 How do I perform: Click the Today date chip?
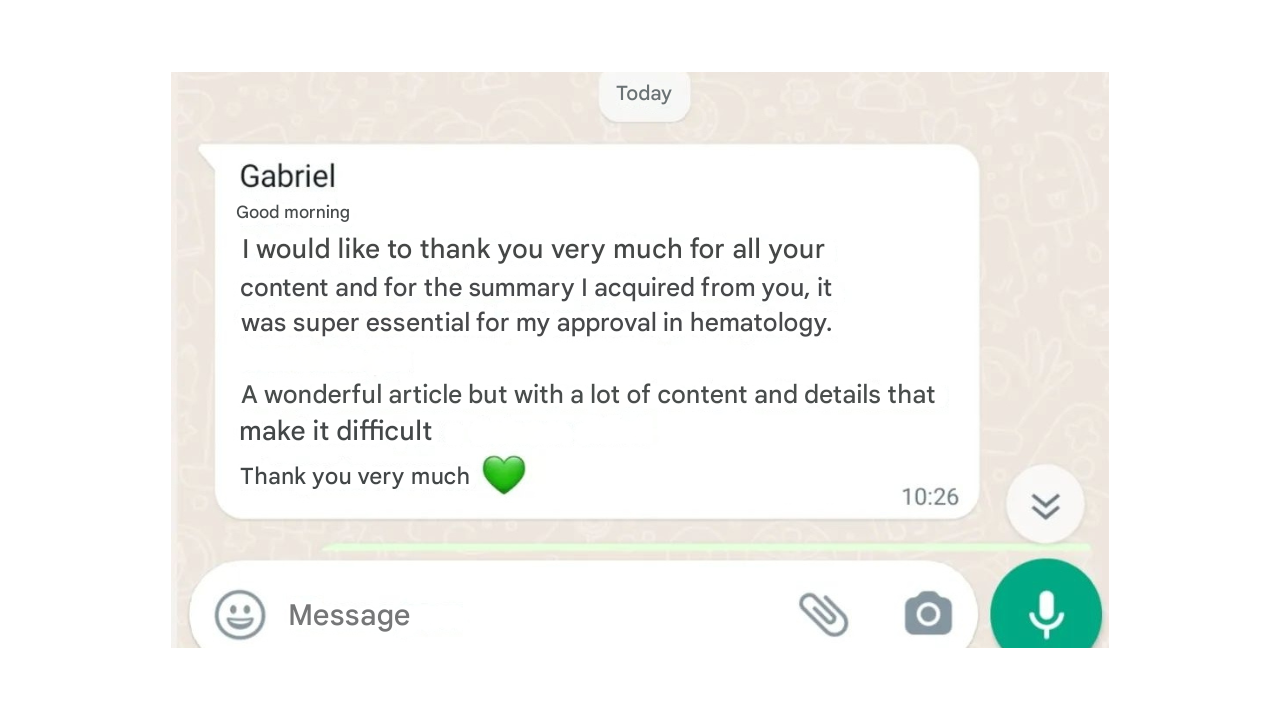644,94
